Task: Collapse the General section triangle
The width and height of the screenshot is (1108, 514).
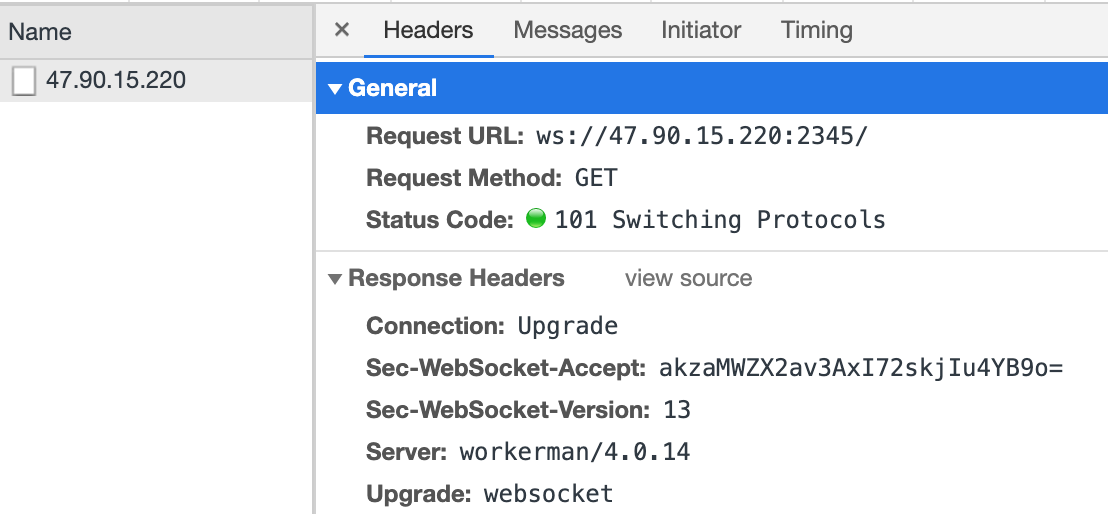Action: [x=336, y=89]
